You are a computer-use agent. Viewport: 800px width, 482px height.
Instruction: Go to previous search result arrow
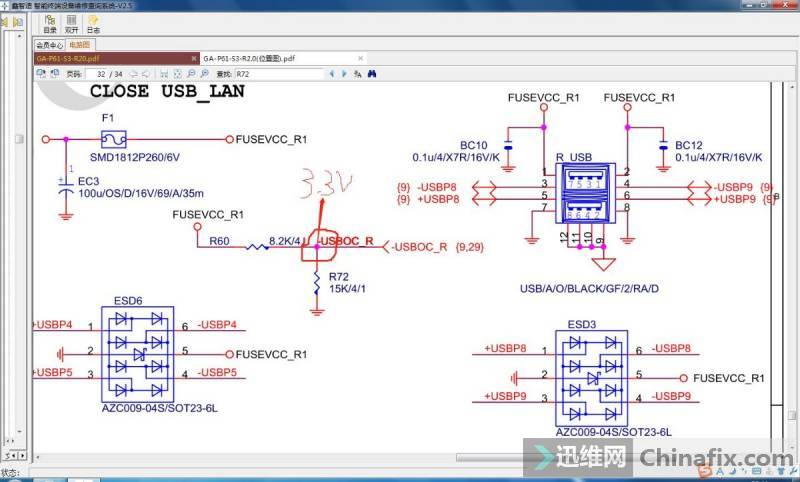click(332, 74)
